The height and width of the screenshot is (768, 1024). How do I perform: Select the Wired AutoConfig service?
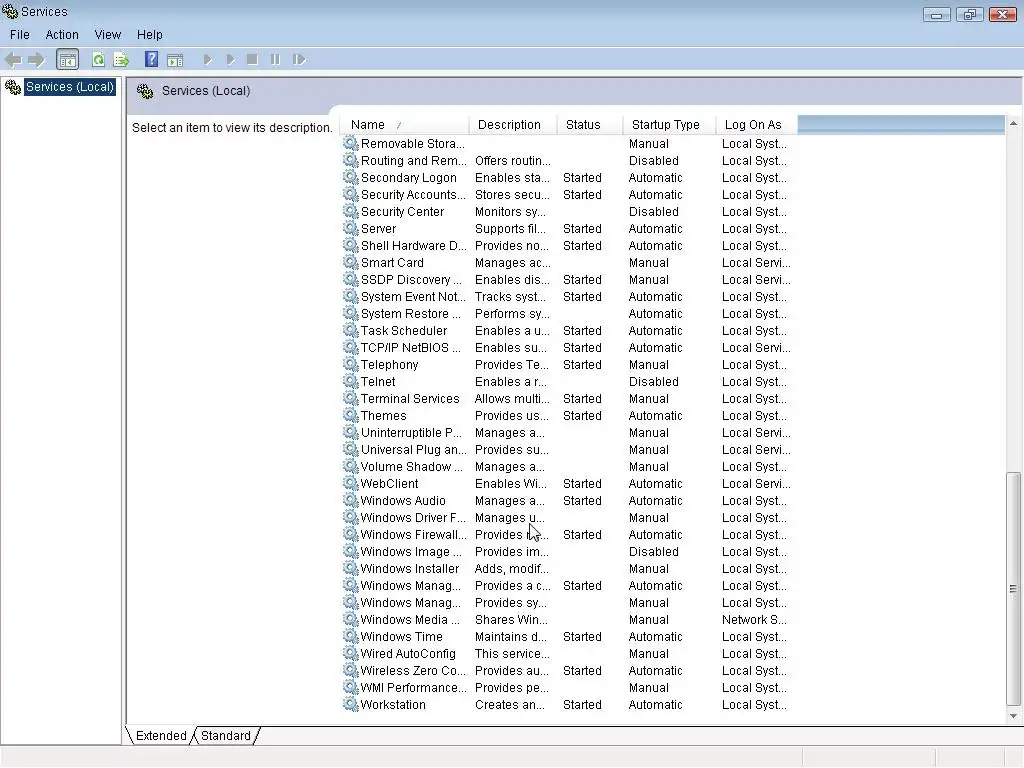click(408, 653)
